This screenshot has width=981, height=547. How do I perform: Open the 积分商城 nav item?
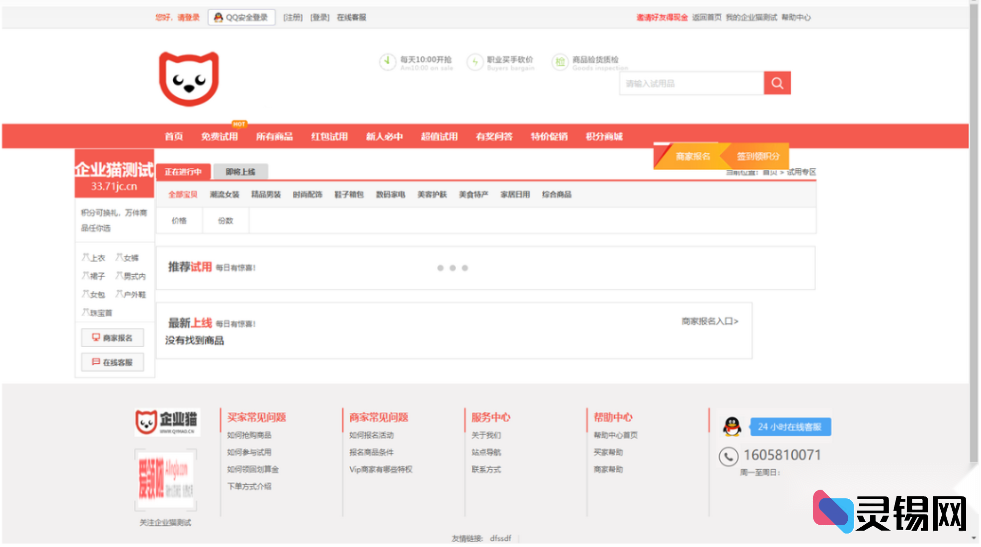tap(604, 136)
